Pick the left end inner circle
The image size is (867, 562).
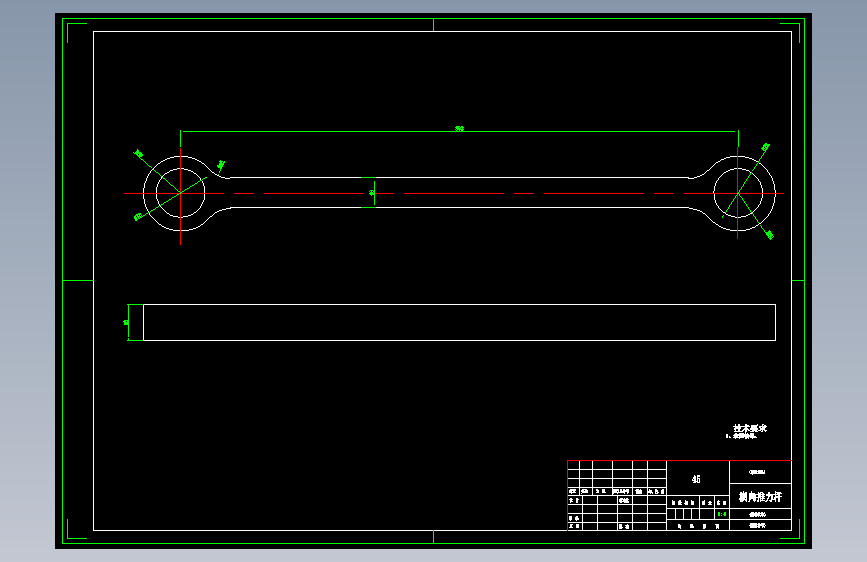point(181,193)
